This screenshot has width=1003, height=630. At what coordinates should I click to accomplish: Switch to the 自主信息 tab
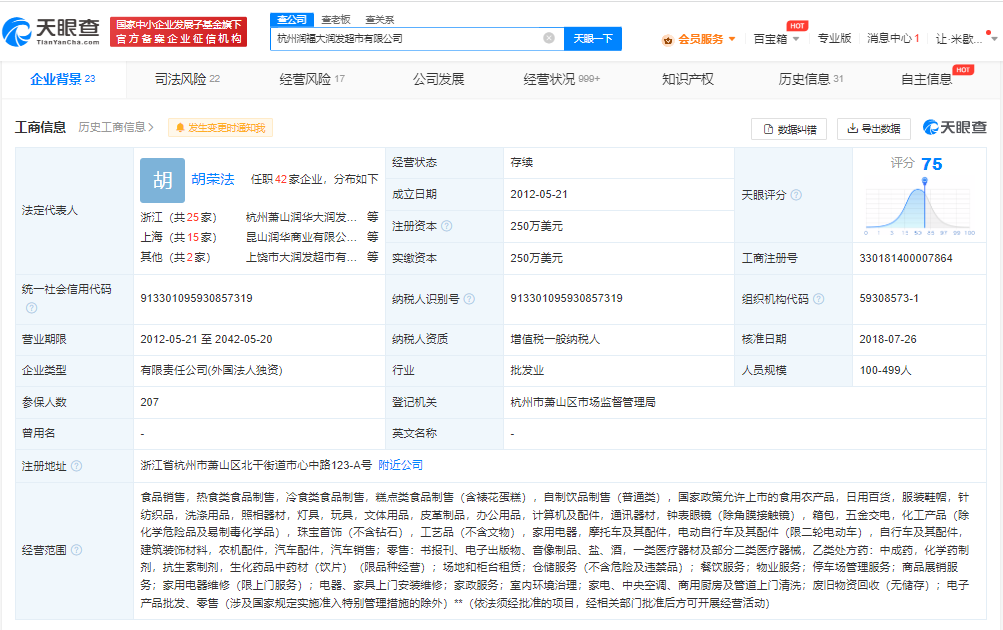(x=926, y=79)
